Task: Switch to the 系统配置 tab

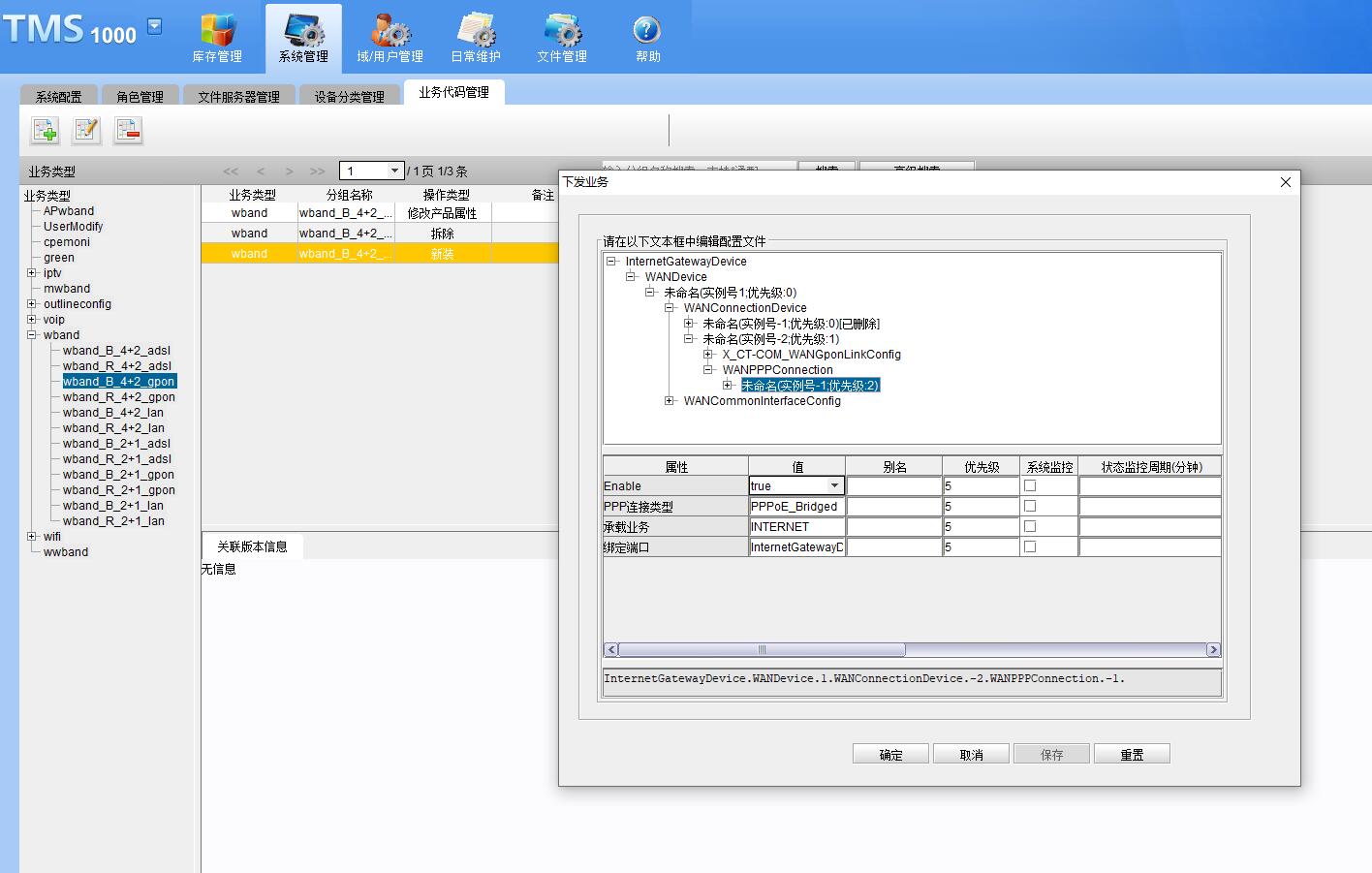Action: (x=58, y=96)
